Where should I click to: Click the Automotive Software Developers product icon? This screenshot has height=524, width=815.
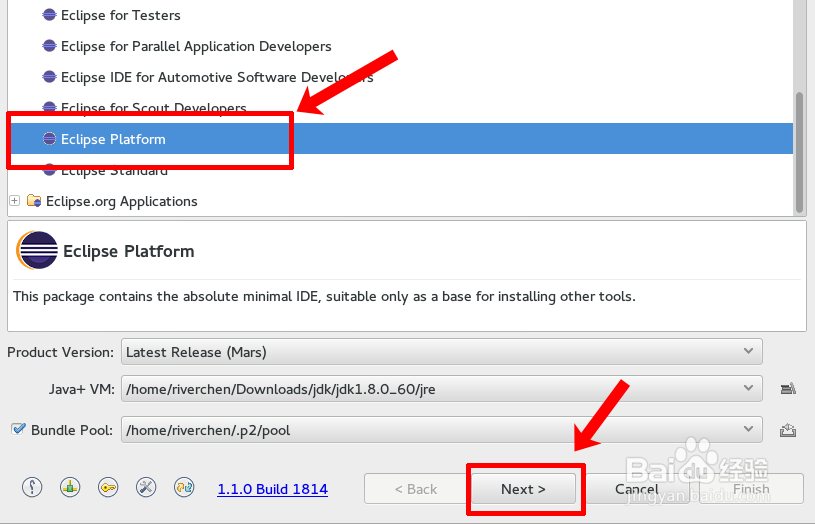[49, 77]
